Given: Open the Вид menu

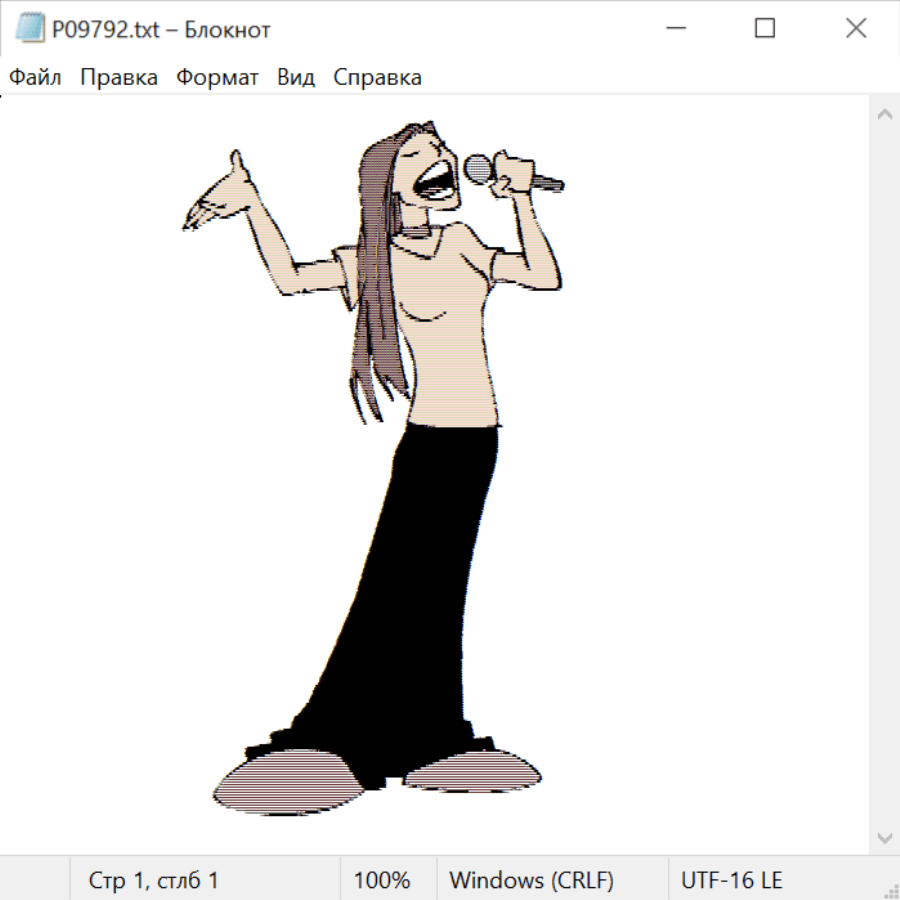Looking at the screenshot, I should point(296,77).
